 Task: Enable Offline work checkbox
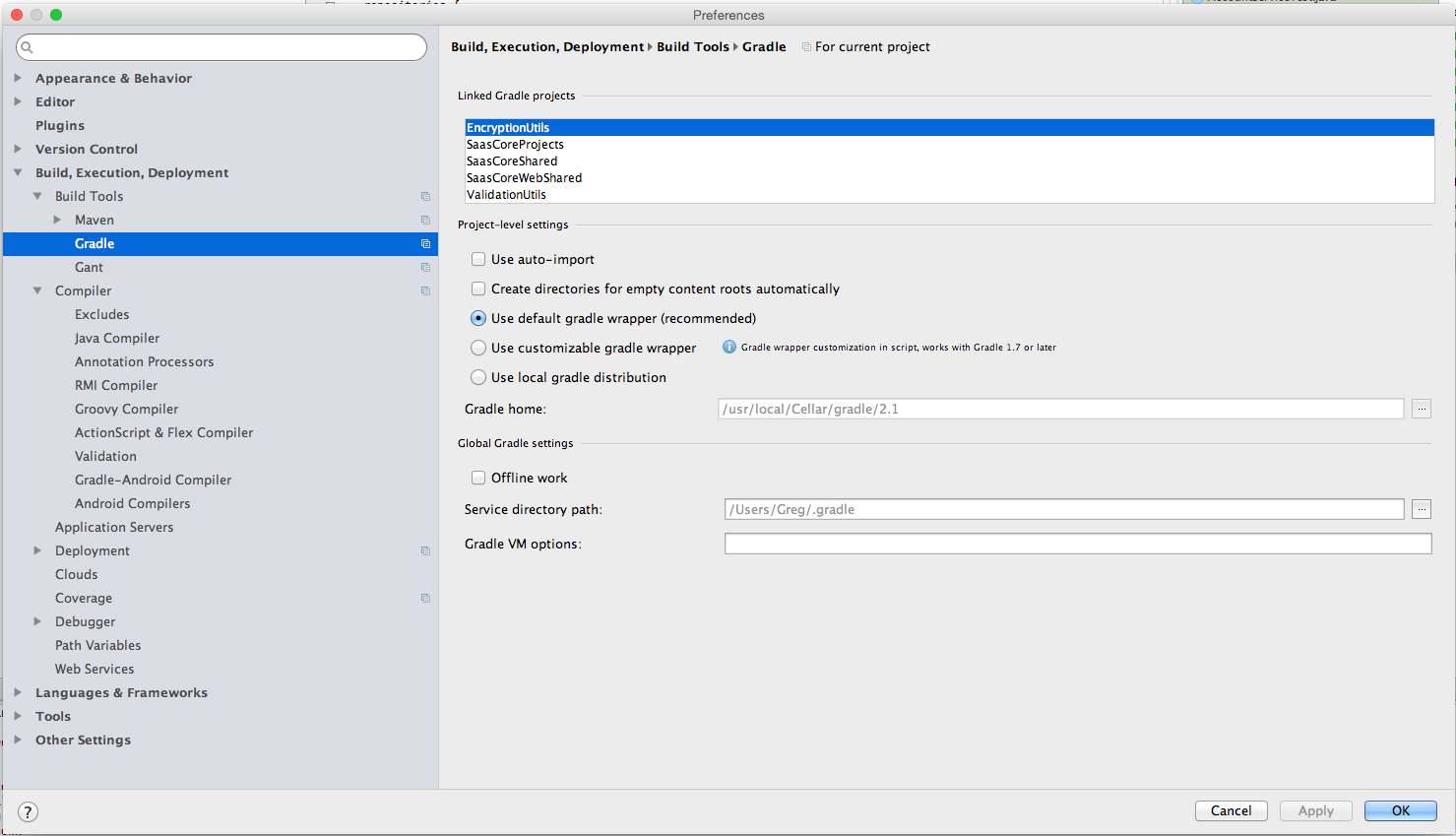478,478
